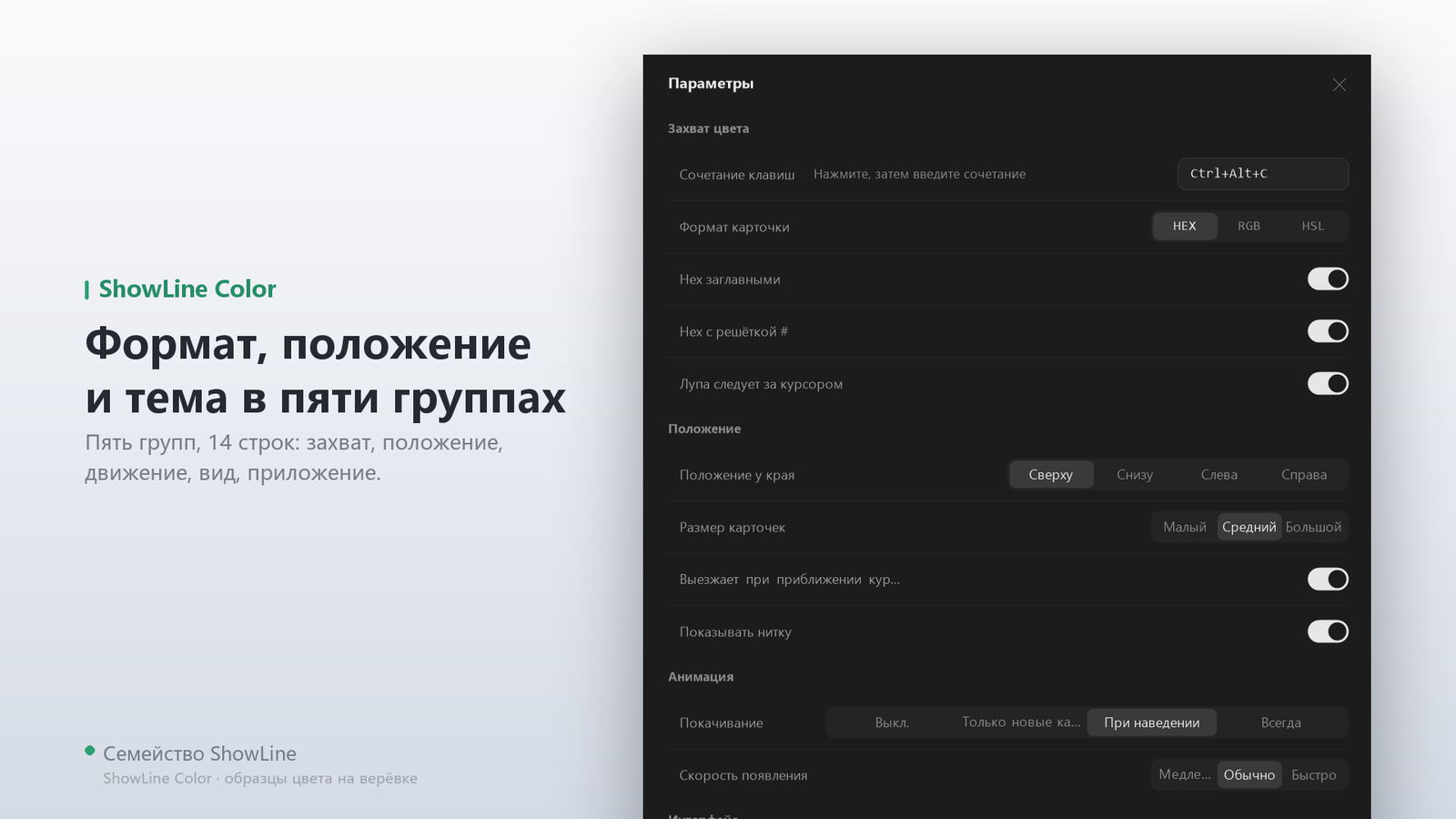Choose Сверху edge position
This screenshot has height=819, width=1456.
[1051, 475]
